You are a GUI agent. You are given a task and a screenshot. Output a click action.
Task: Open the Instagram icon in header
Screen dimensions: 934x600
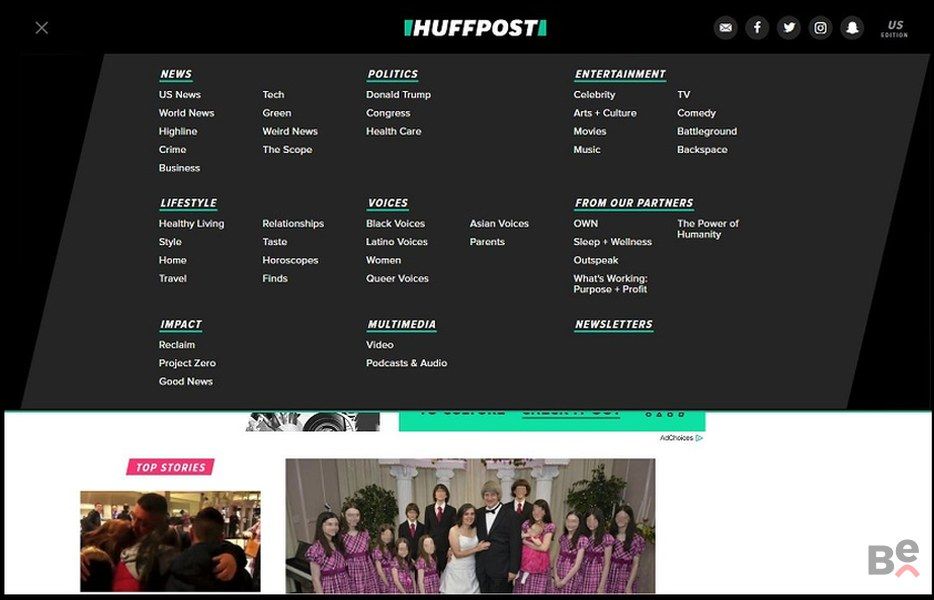820,27
